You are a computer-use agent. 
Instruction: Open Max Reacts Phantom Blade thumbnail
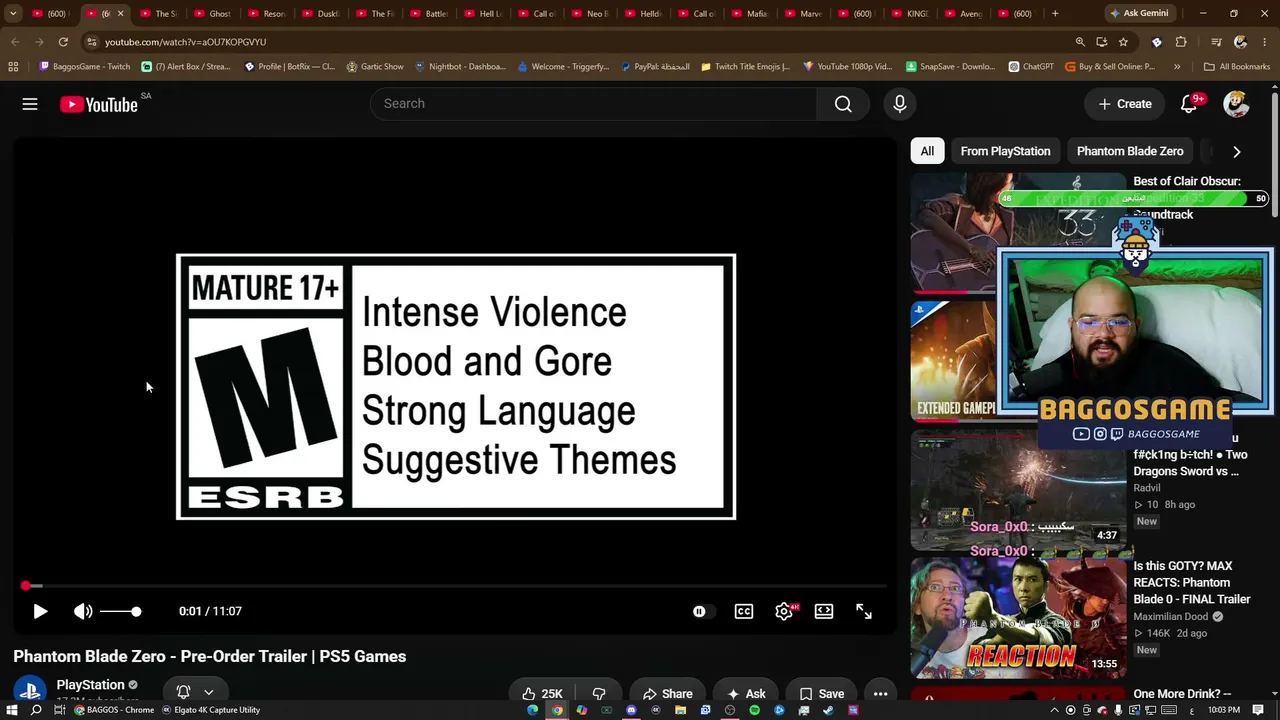(x=1018, y=618)
